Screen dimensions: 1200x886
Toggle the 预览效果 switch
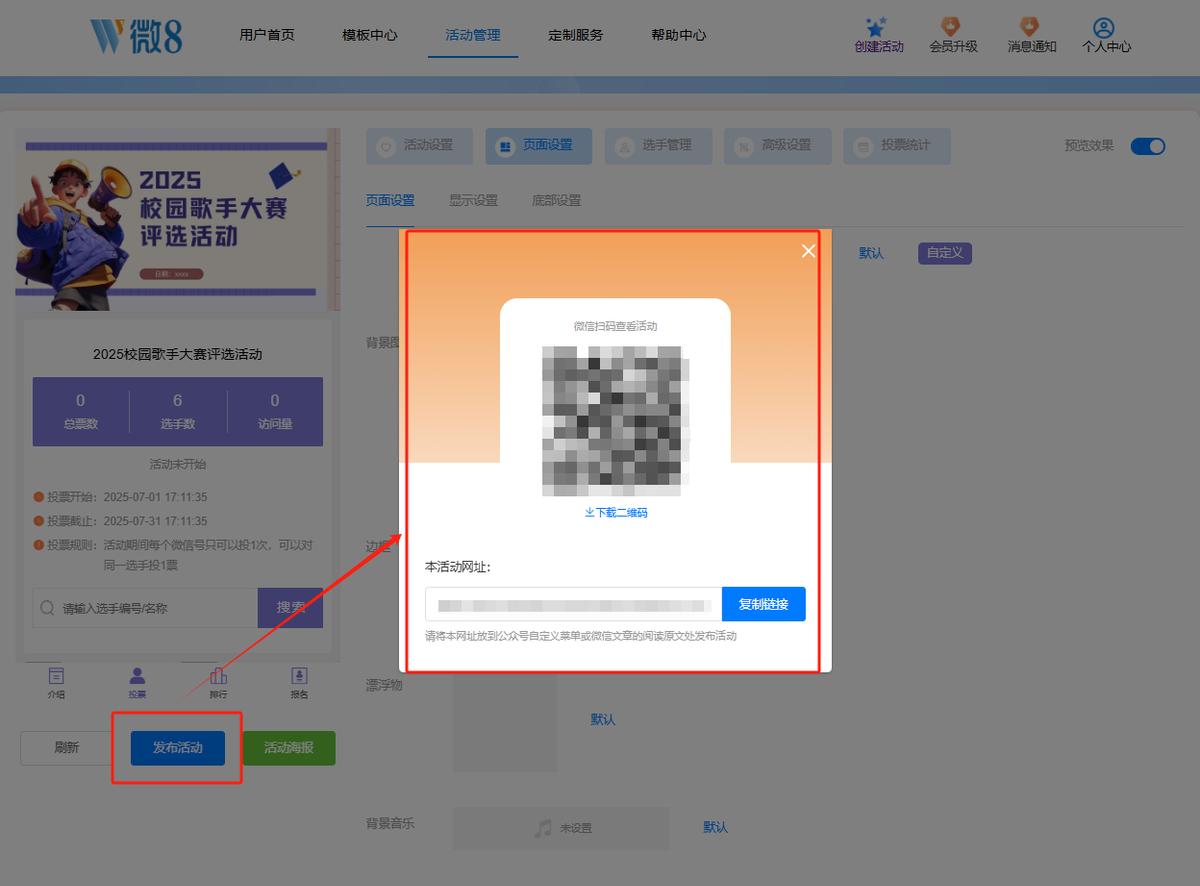[x=1148, y=146]
